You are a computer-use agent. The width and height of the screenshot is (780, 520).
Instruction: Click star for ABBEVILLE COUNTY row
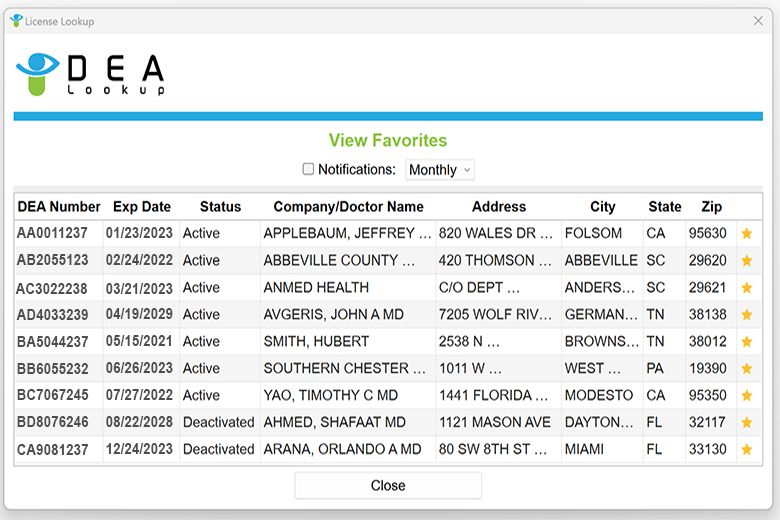746,260
